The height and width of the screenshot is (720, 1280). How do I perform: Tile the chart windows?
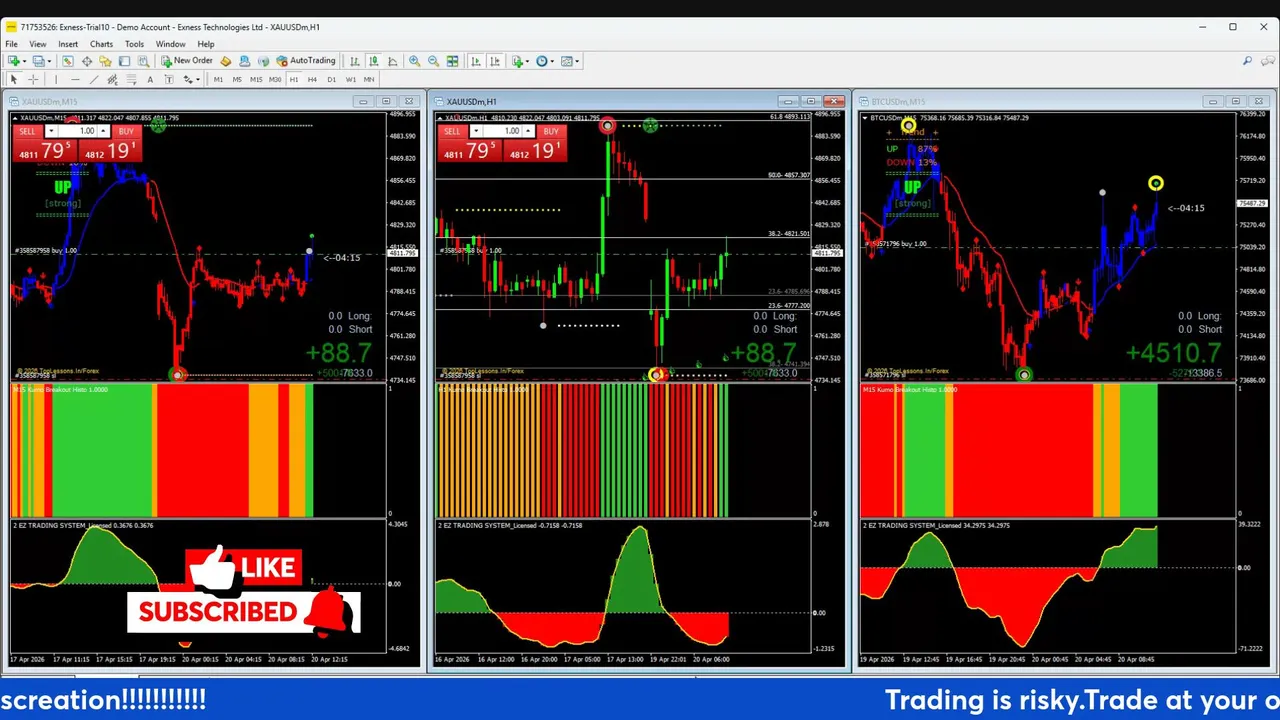pyautogui.click(x=452, y=61)
